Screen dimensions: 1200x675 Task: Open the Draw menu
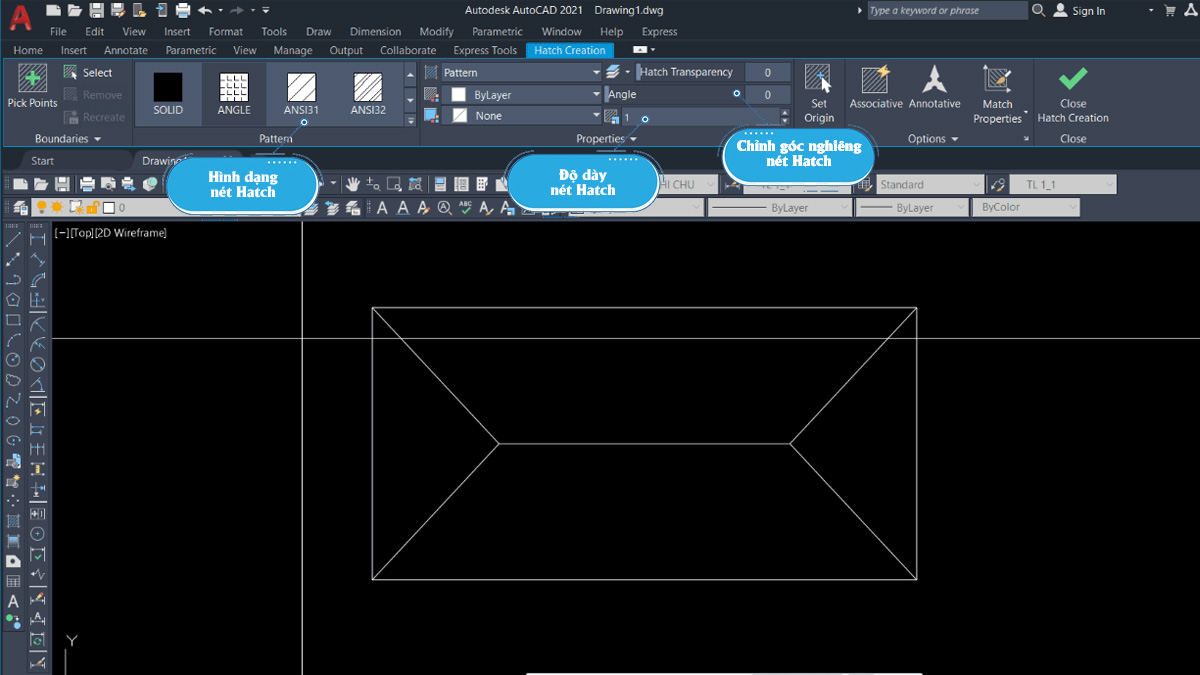tap(318, 32)
